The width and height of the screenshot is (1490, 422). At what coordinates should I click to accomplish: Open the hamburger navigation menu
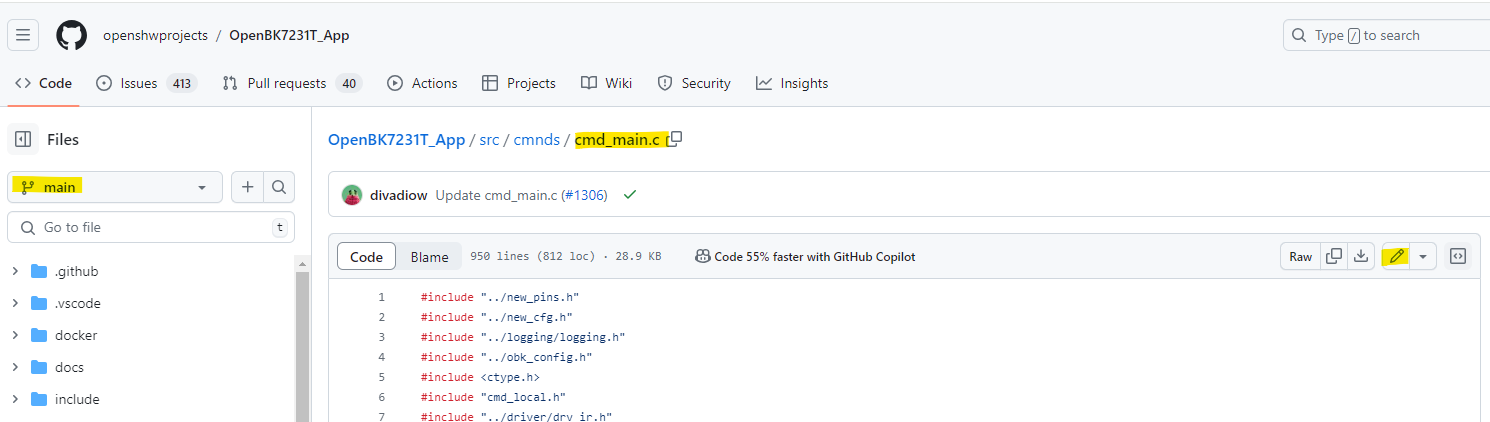tap(23, 35)
